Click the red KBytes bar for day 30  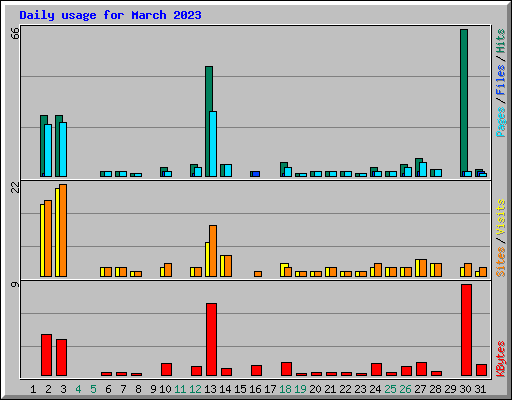pos(466,330)
